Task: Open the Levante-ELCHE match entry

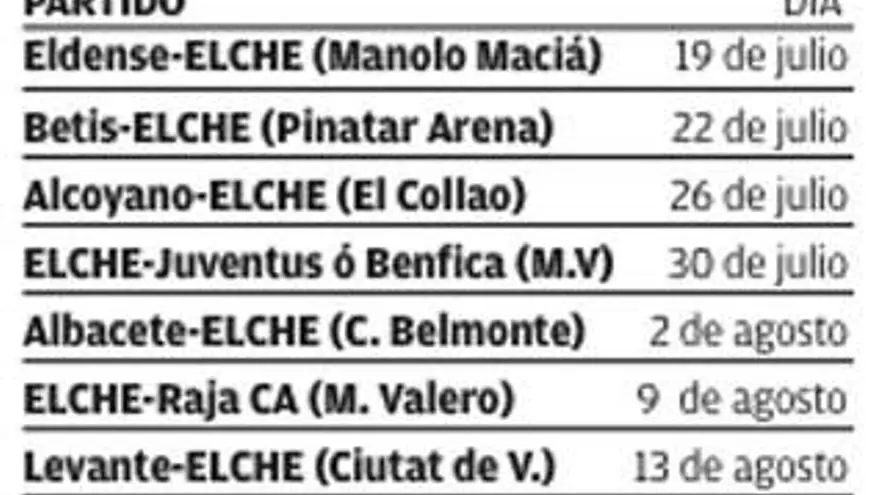Action: (161, 467)
